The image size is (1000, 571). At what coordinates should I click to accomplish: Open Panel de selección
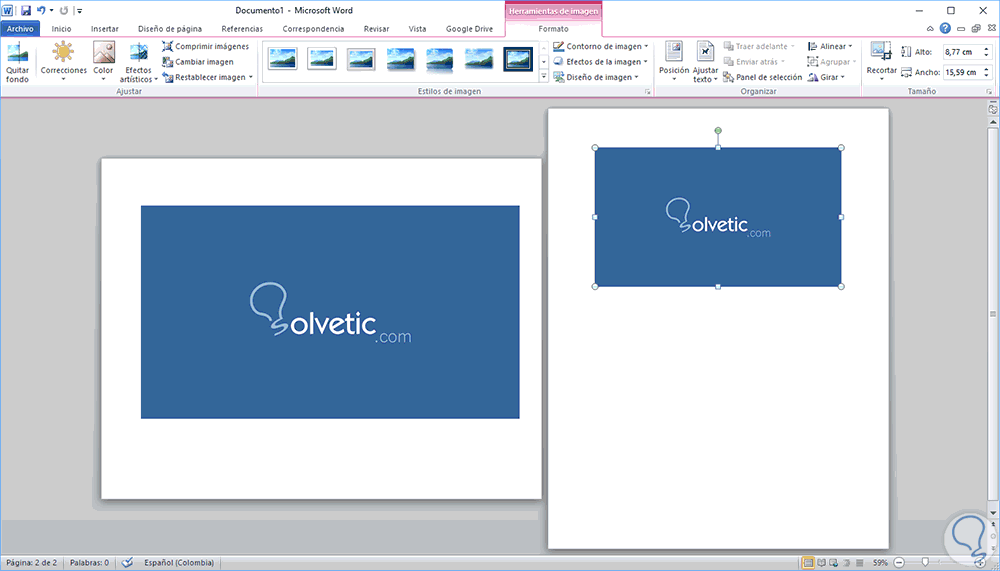pos(763,77)
